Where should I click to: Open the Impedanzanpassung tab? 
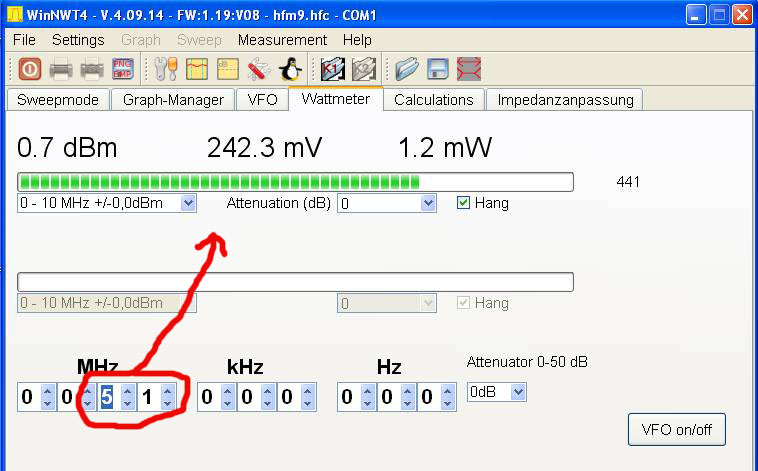point(565,100)
